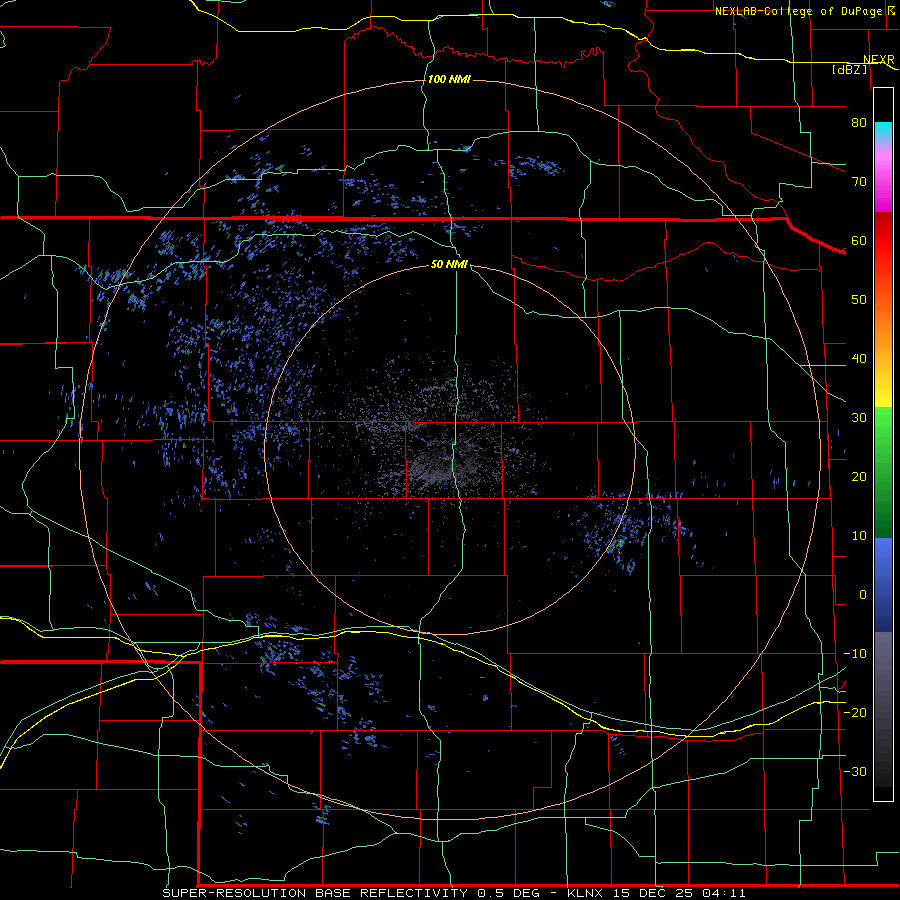
Task: Click the 0 value on the dBZ scale
Action: (863, 595)
